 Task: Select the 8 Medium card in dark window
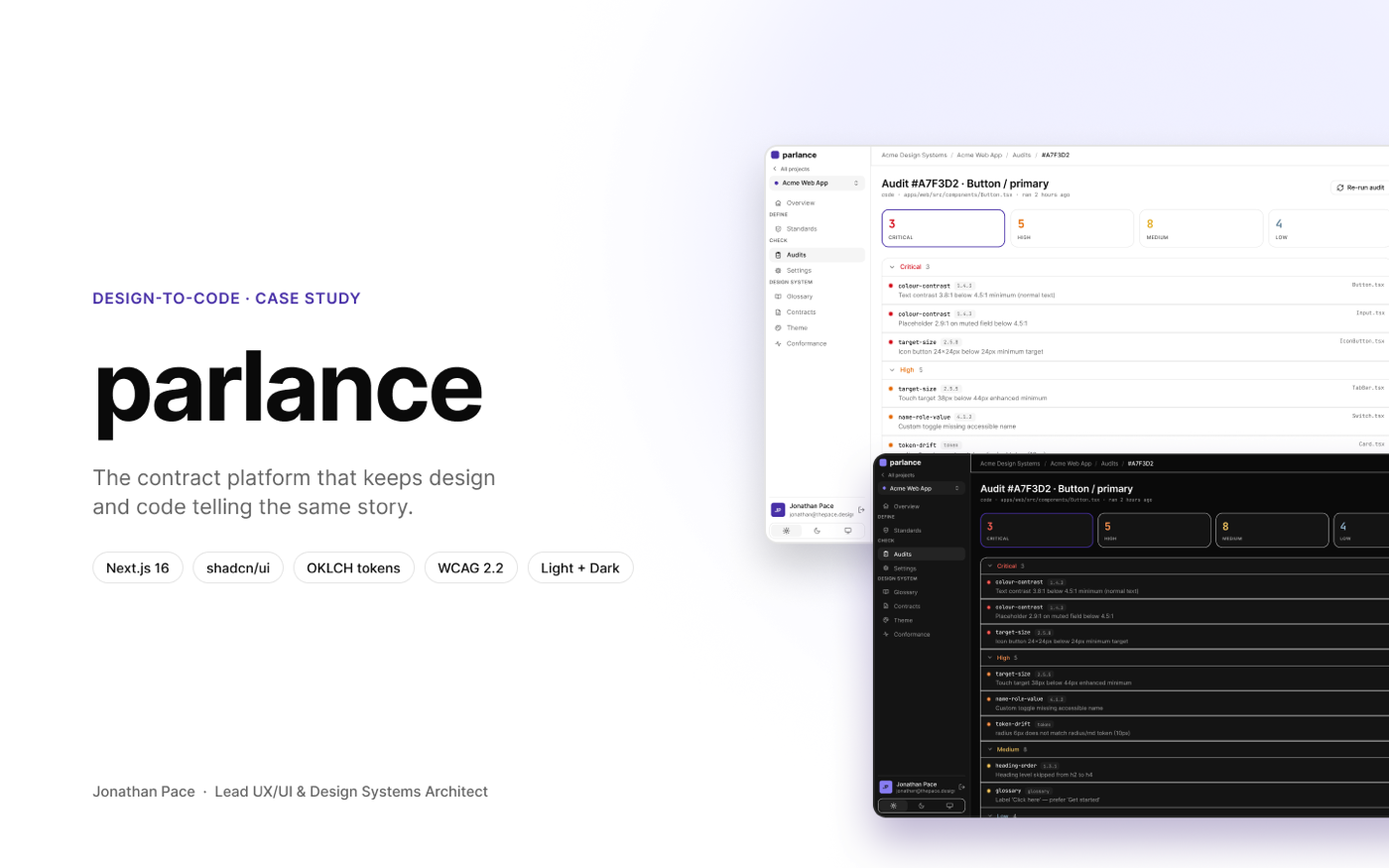point(1272,530)
